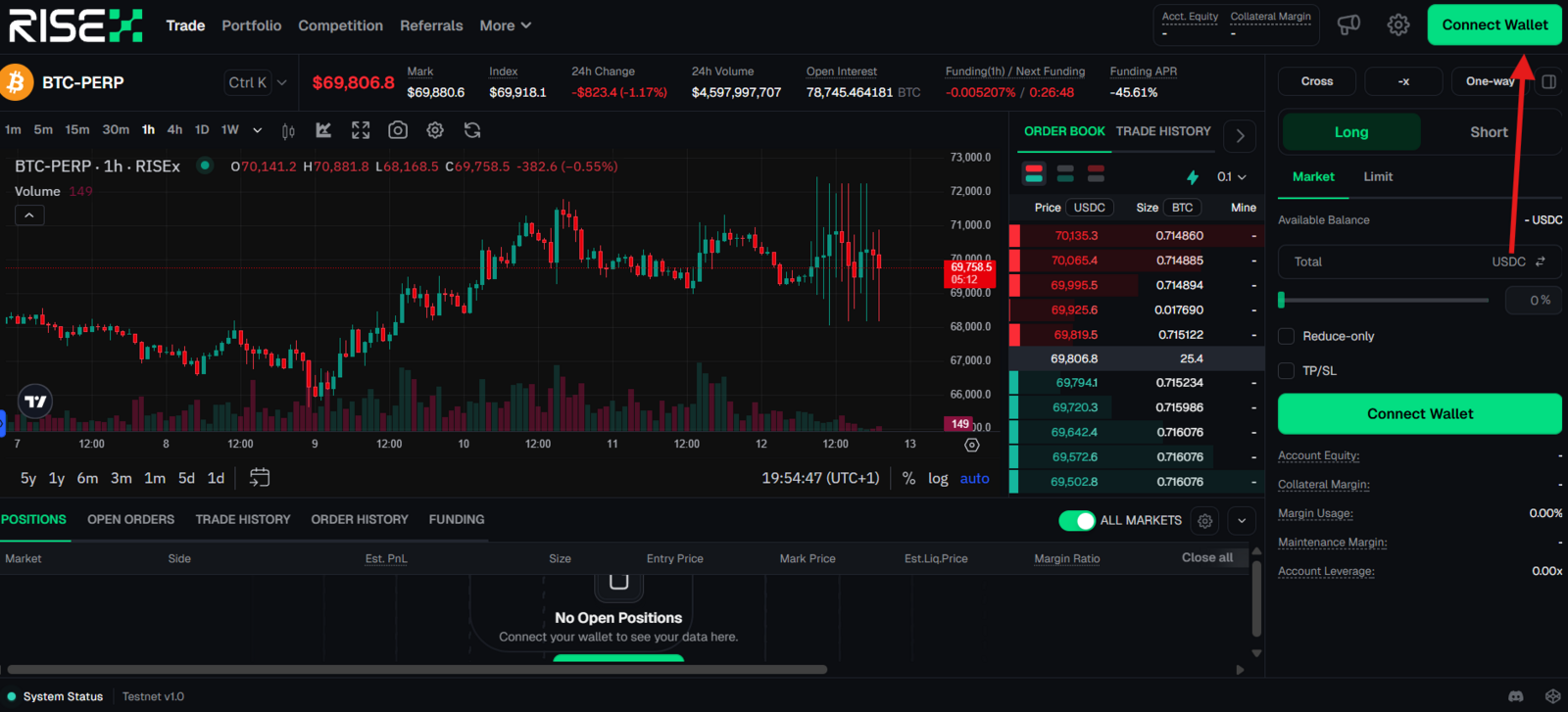The height and width of the screenshot is (712, 1568).
Task: Open the date range calendar icon
Action: pos(260,478)
